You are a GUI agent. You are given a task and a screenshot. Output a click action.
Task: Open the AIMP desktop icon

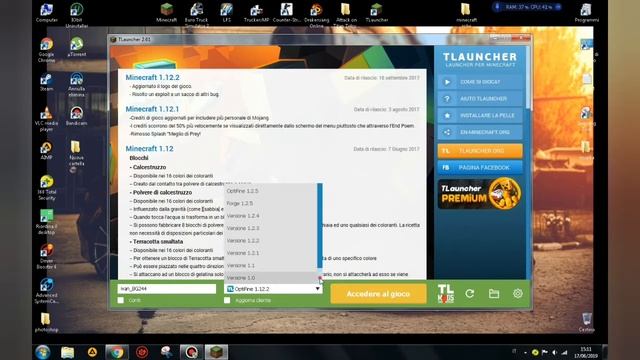click(46, 150)
